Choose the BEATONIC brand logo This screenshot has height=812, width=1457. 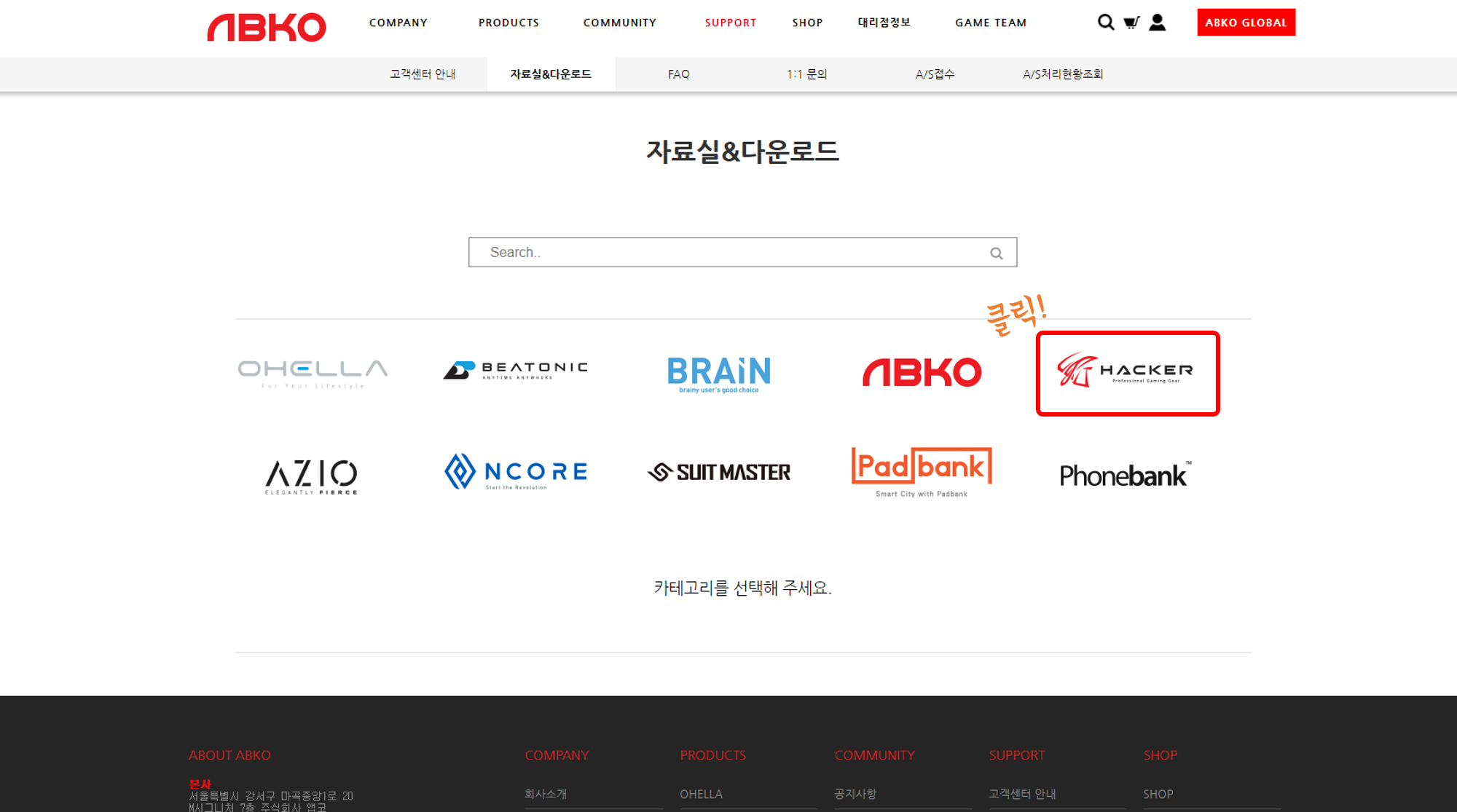(x=516, y=371)
